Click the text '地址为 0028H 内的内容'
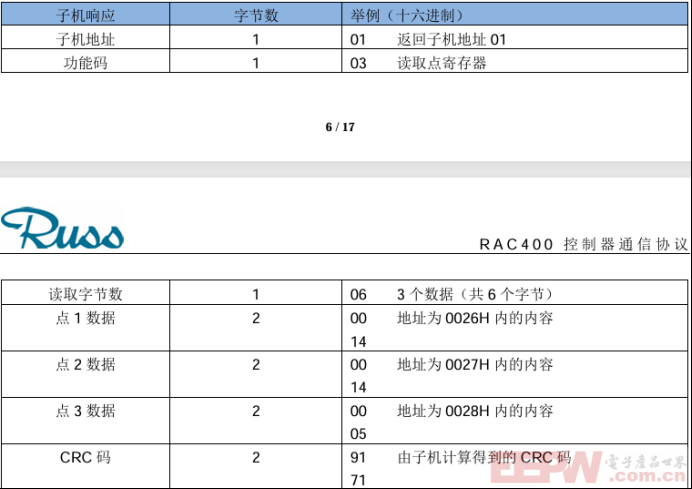692x489 pixels. 475,410
